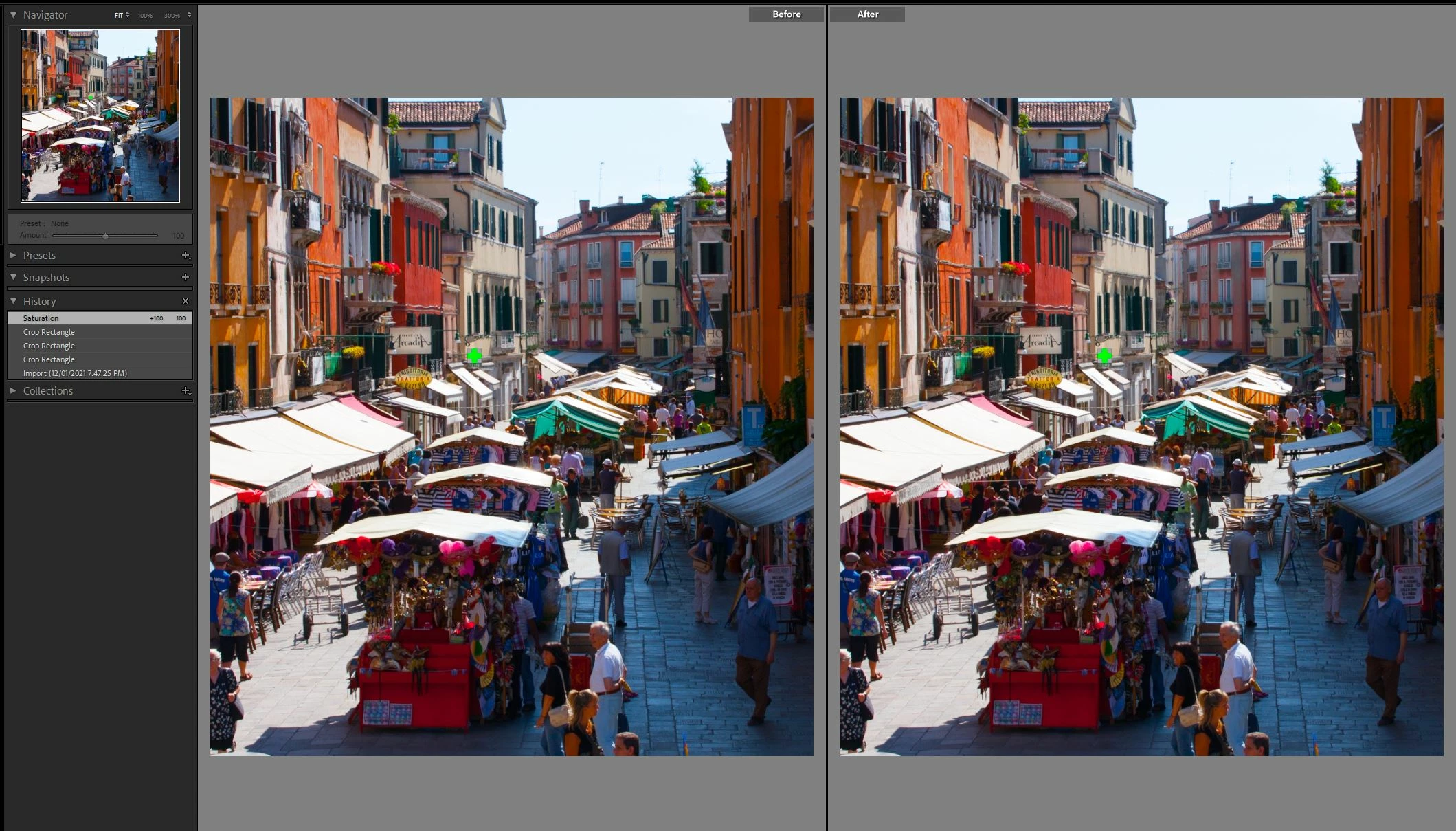Select the Import history state
1456x831 pixels.
click(75, 373)
